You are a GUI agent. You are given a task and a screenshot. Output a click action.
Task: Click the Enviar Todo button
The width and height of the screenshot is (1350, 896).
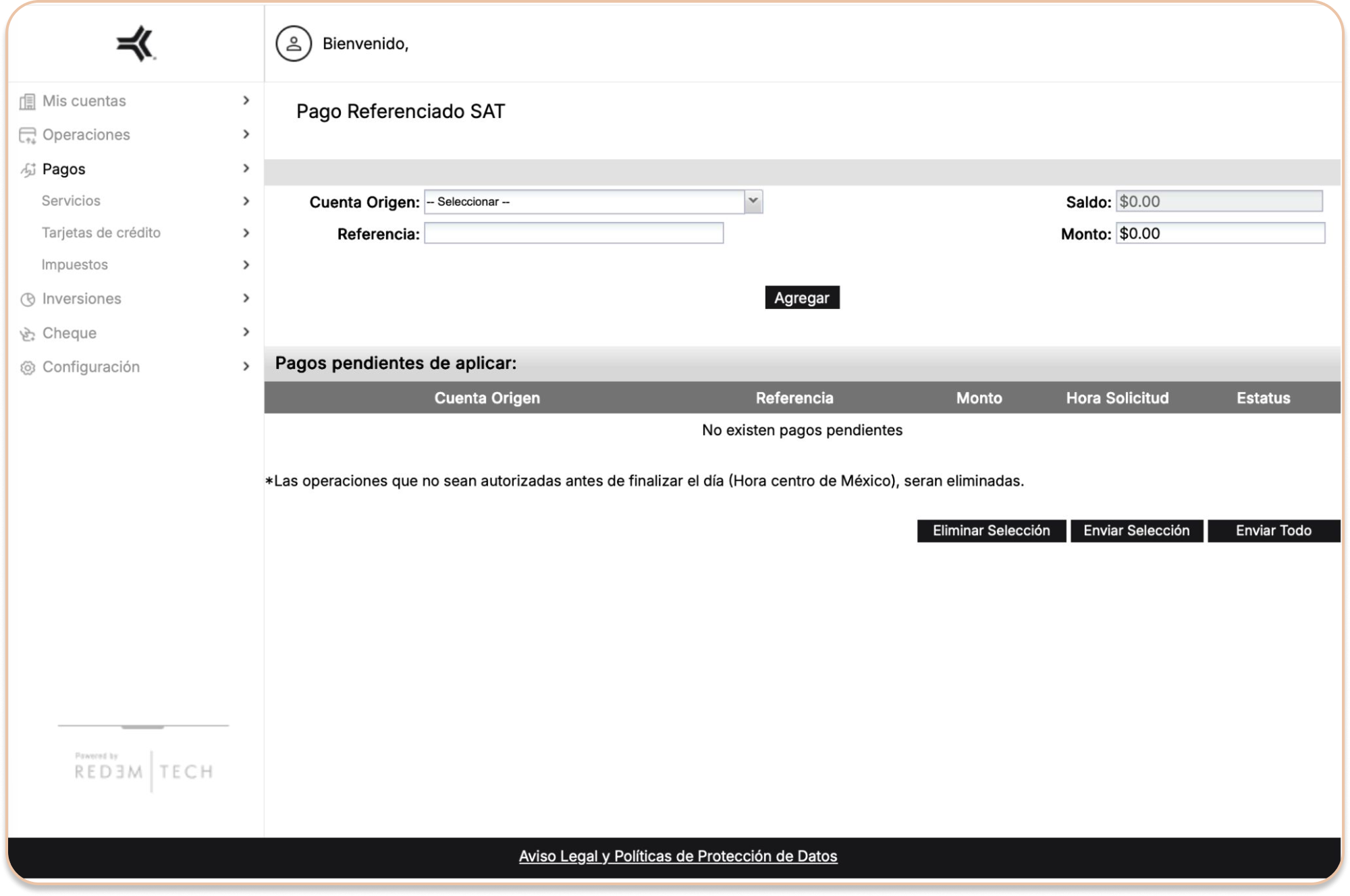tap(1273, 531)
